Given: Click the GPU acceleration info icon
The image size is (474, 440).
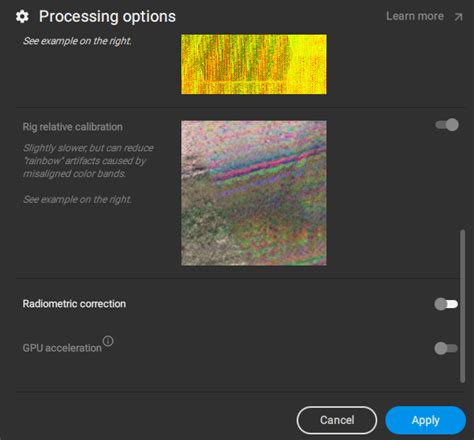Looking at the screenshot, I should click(x=108, y=341).
